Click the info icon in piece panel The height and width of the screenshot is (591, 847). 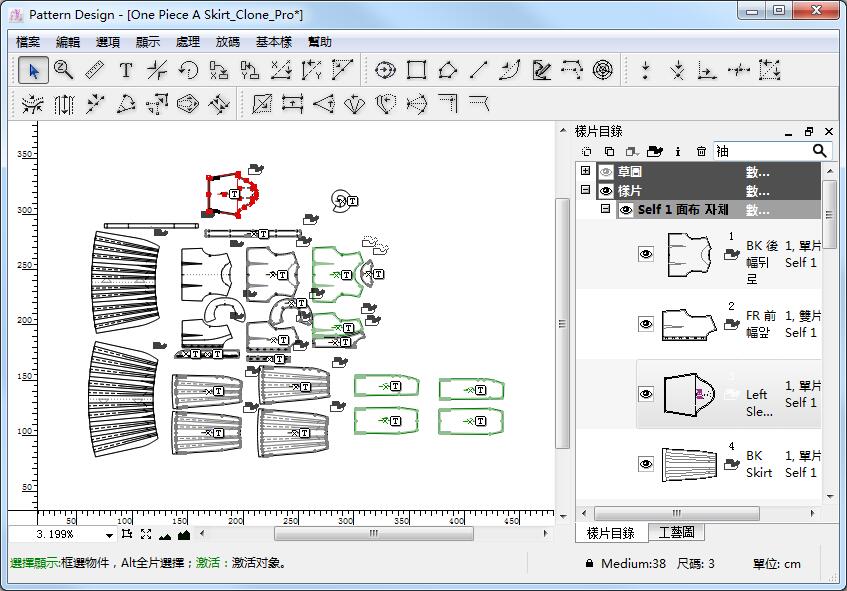[678, 151]
